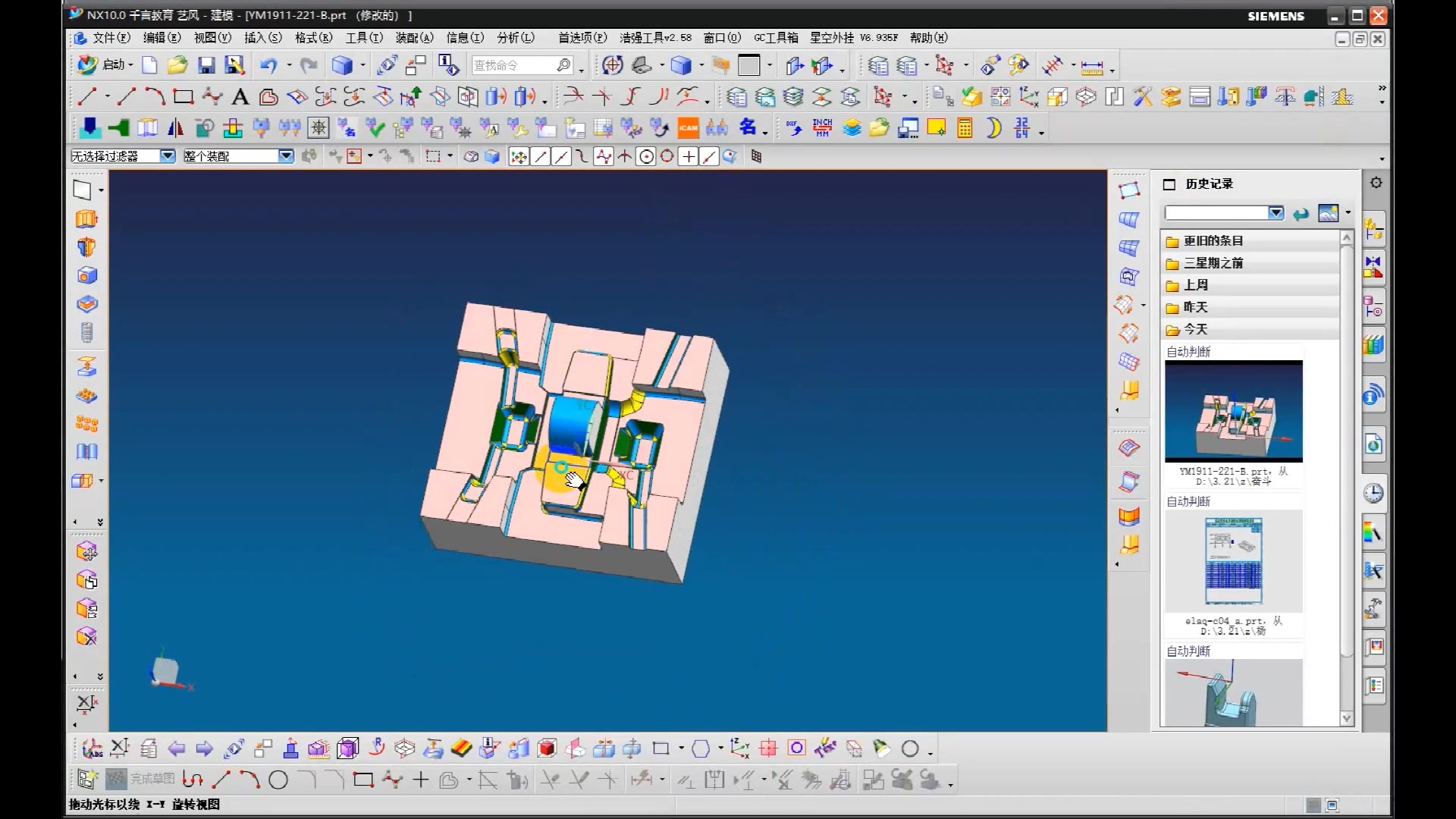Viewport: 1456px width, 819px height.
Task: Expand the 昨天 history folder
Action: [x=1195, y=307]
